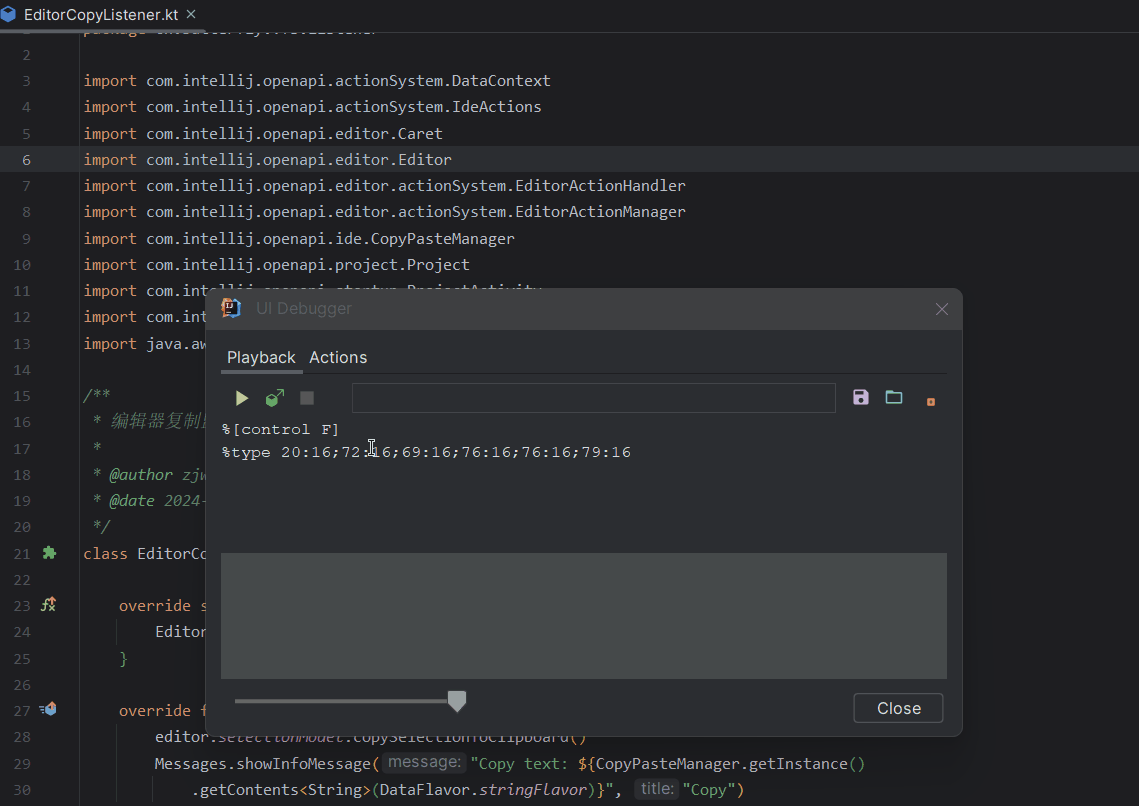Stop playback with the square stop icon
1139x806 pixels.
click(x=307, y=398)
